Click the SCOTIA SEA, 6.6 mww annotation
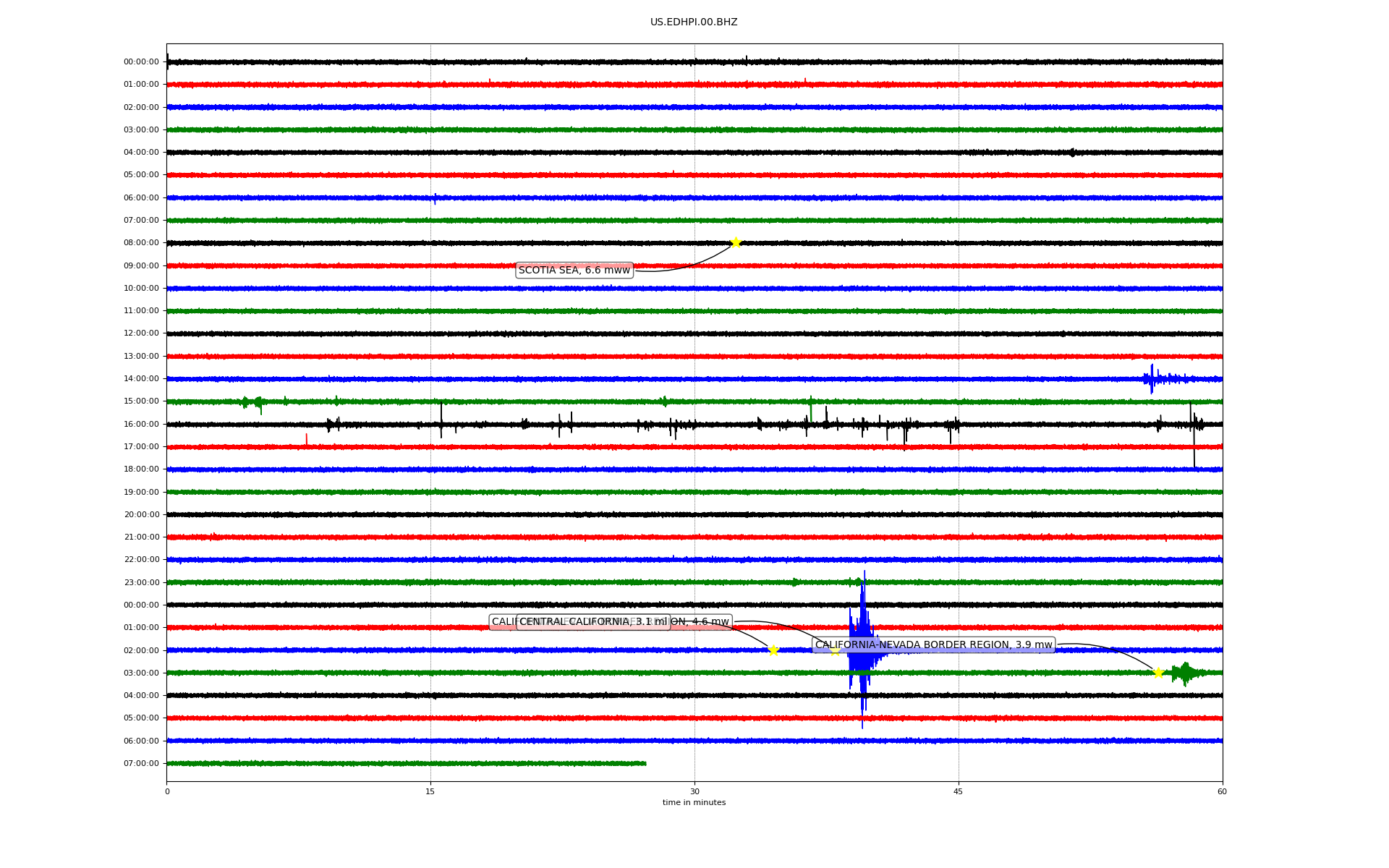The height and width of the screenshot is (868, 1389). click(574, 271)
